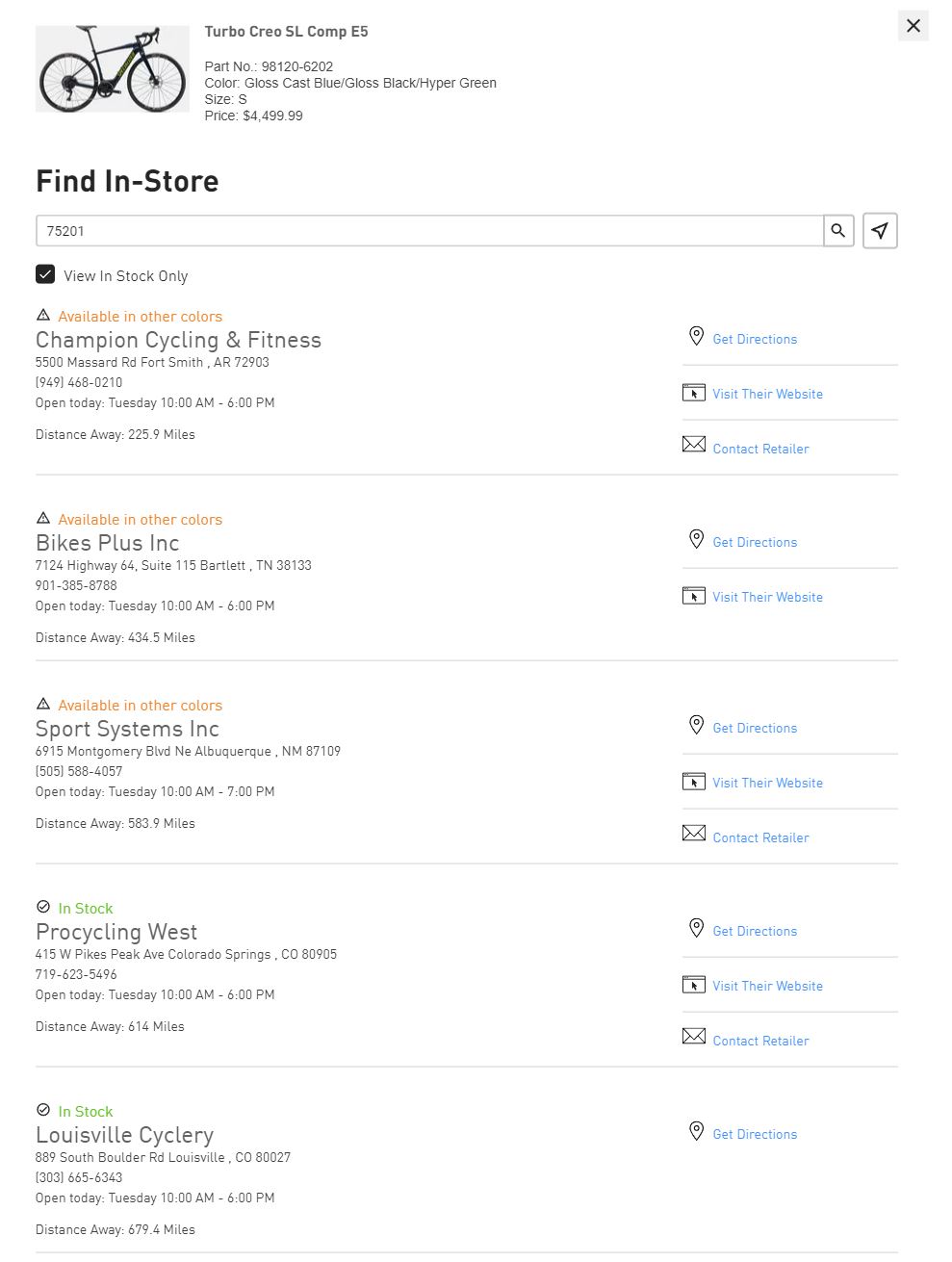Click envelope icon for Sport Systems Inc
952x1262 pixels.
click(693, 834)
